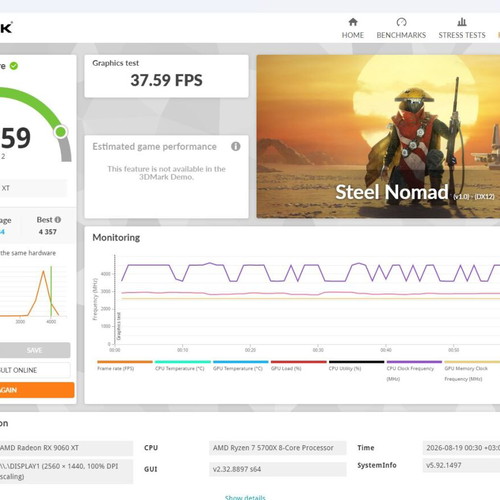Toggle the Frame rate (FPS) orange legend

(x=125, y=366)
